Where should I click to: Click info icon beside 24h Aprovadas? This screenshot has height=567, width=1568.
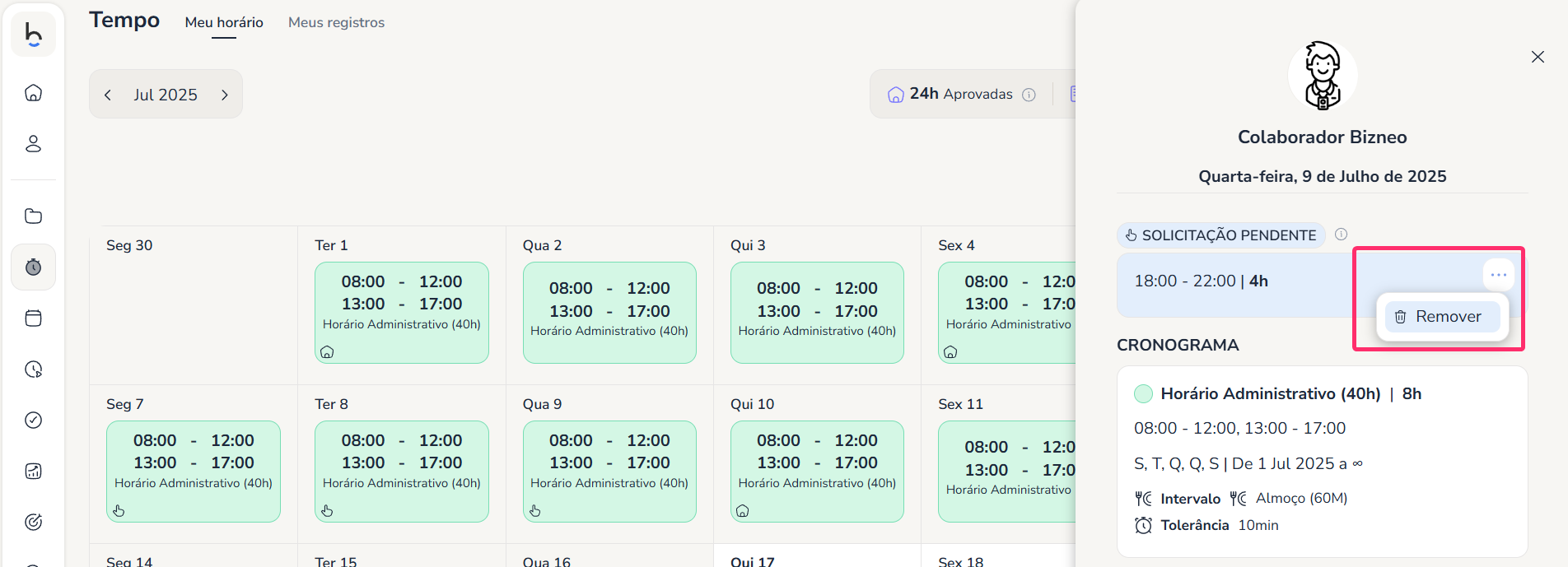coord(1029,95)
